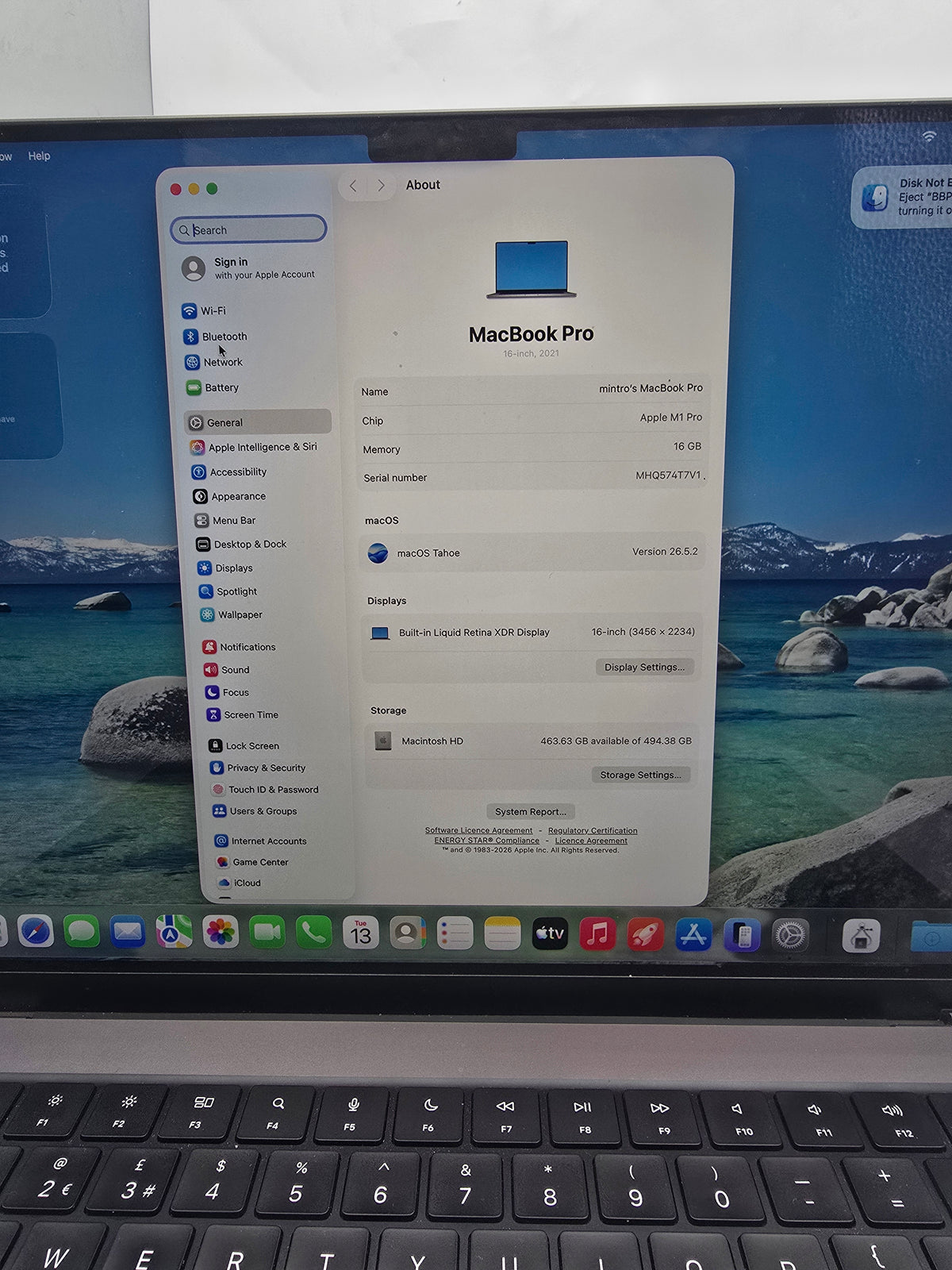Image resolution: width=952 pixels, height=1270 pixels.
Task: Select iCloud in the sidebar
Action: click(x=240, y=882)
